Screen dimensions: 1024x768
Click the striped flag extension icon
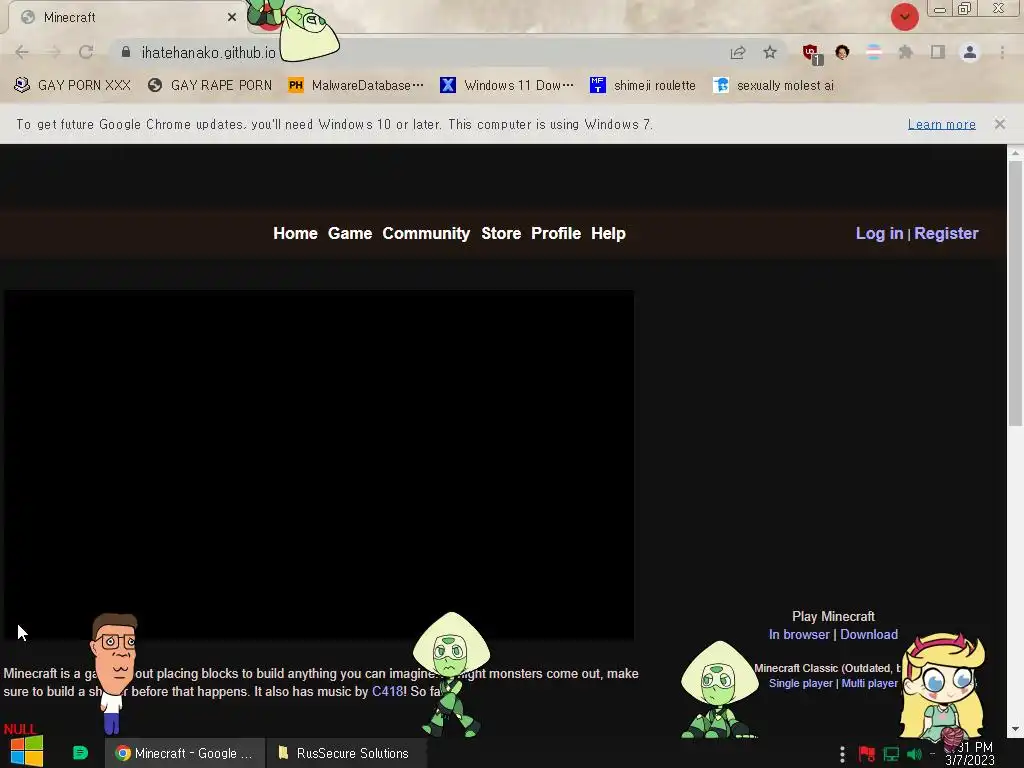pos(874,52)
